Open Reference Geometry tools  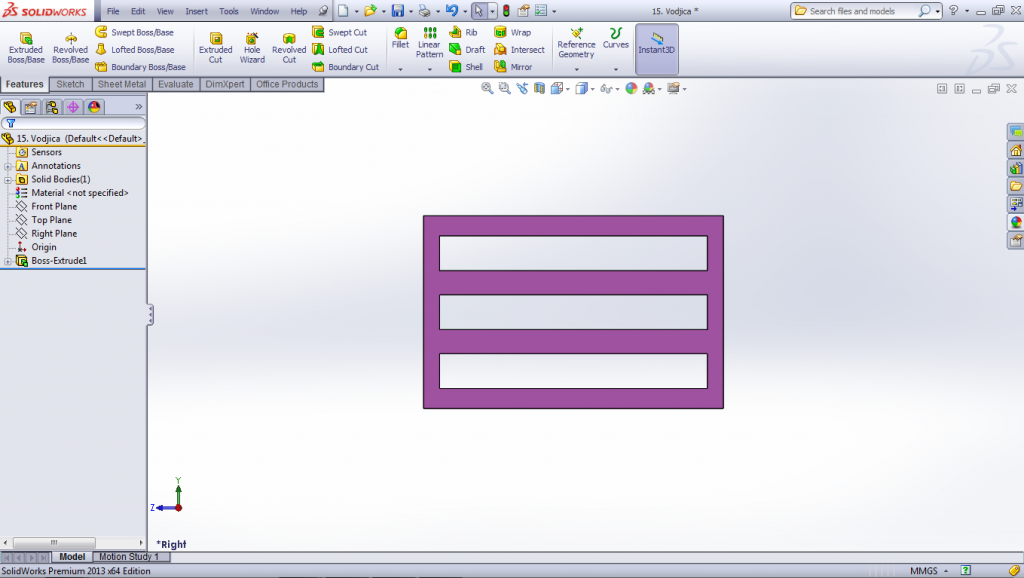pyautogui.click(x=576, y=43)
